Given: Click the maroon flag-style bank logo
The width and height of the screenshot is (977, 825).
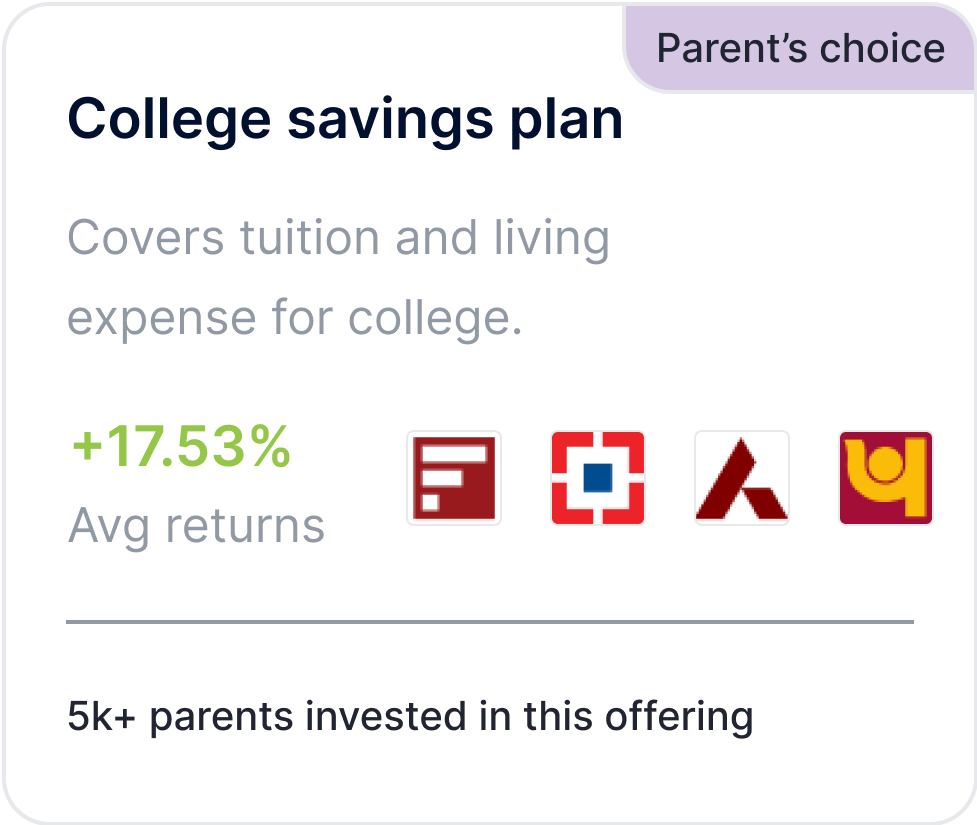Looking at the screenshot, I should (x=453, y=479).
